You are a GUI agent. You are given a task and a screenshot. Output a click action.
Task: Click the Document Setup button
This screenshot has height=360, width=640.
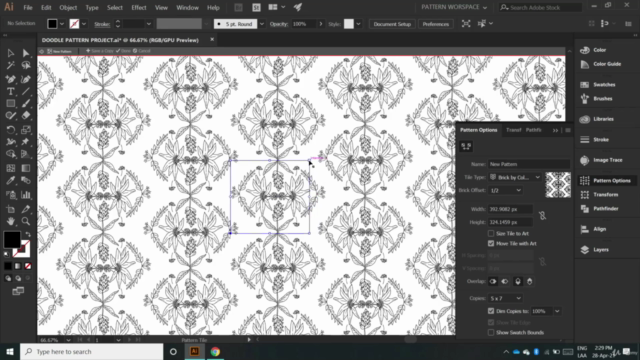pyautogui.click(x=392, y=24)
